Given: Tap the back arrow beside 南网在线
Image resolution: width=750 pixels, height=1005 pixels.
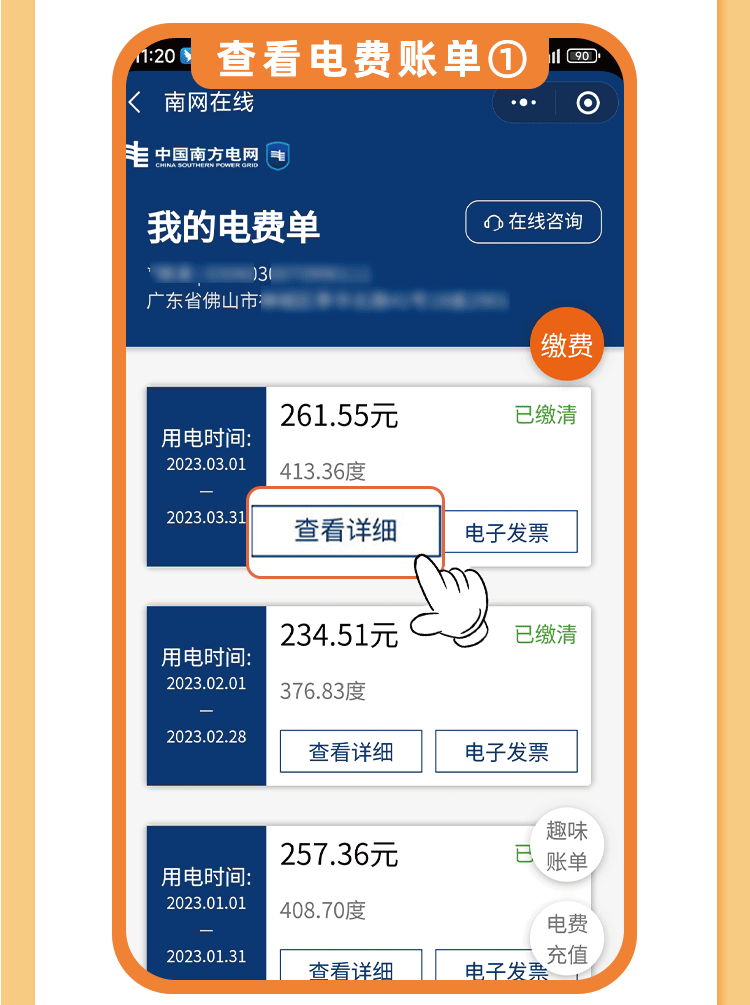Looking at the screenshot, I should tap(135, 103).
